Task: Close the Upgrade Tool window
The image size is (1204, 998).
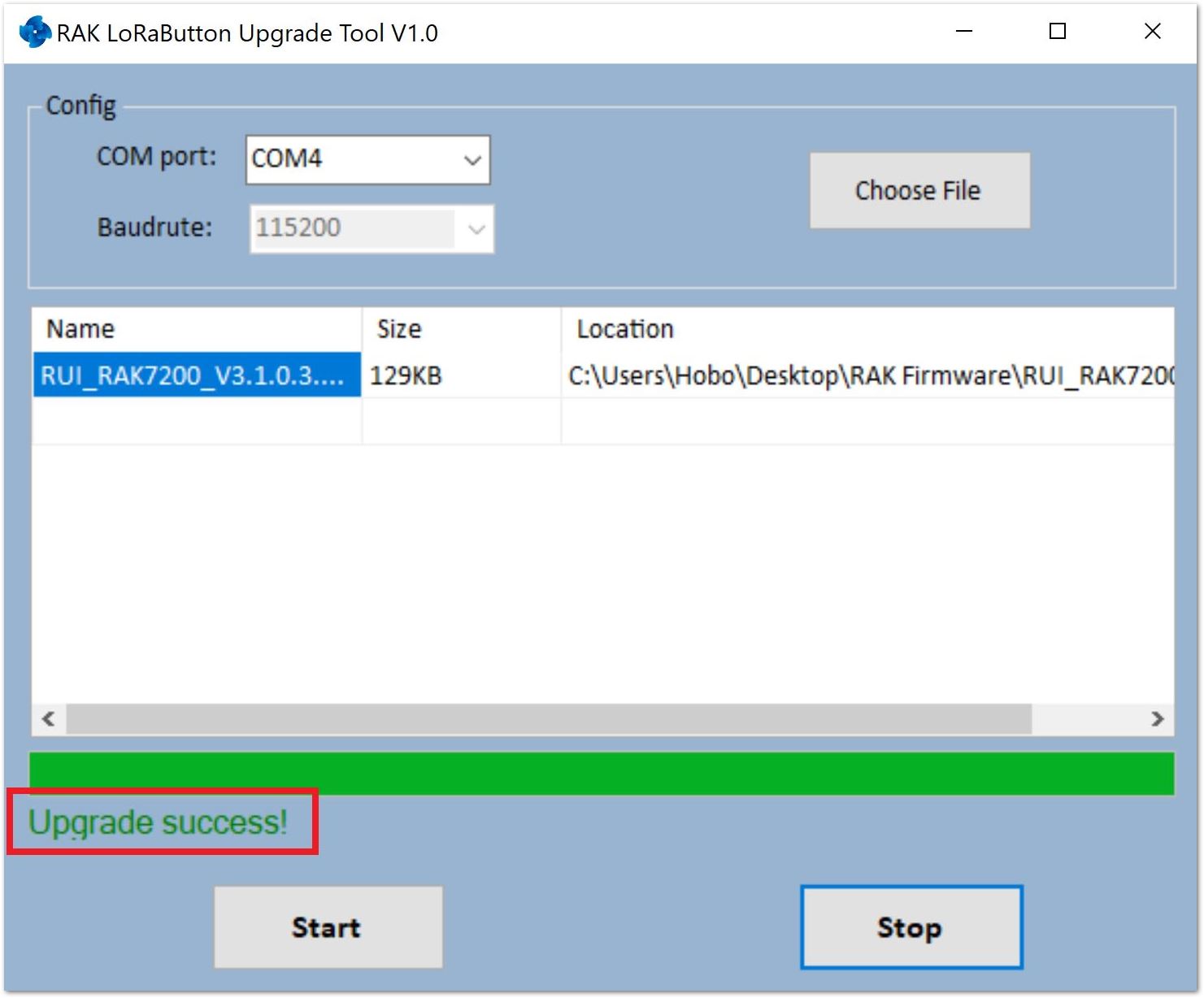Action: tap(1152, 32)
